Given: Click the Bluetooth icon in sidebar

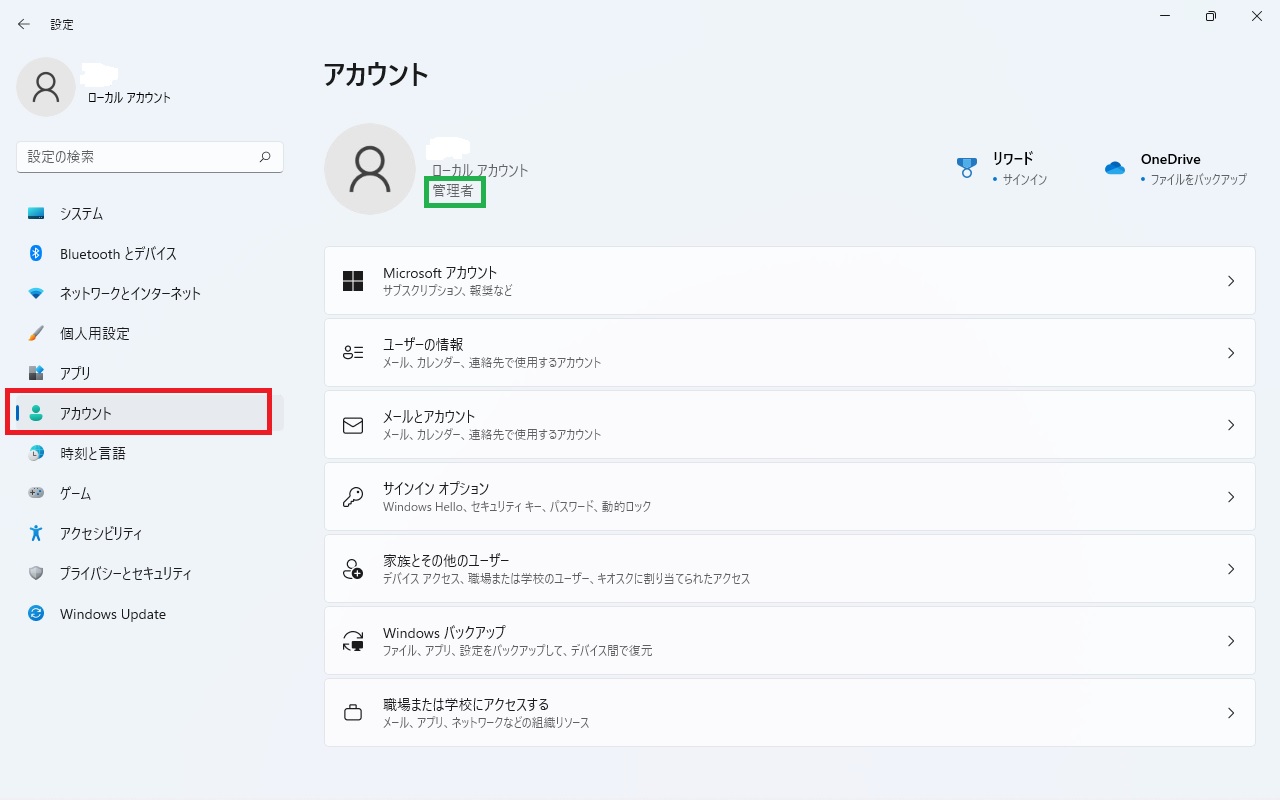Looking at the screenshot, I should click(36, 254).
